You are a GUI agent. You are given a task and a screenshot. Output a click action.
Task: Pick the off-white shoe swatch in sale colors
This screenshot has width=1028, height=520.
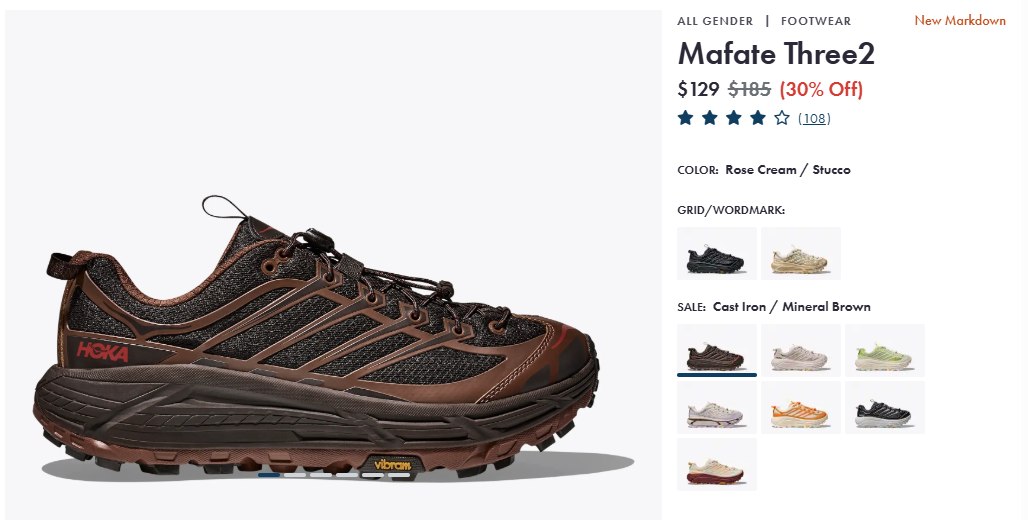801,350
